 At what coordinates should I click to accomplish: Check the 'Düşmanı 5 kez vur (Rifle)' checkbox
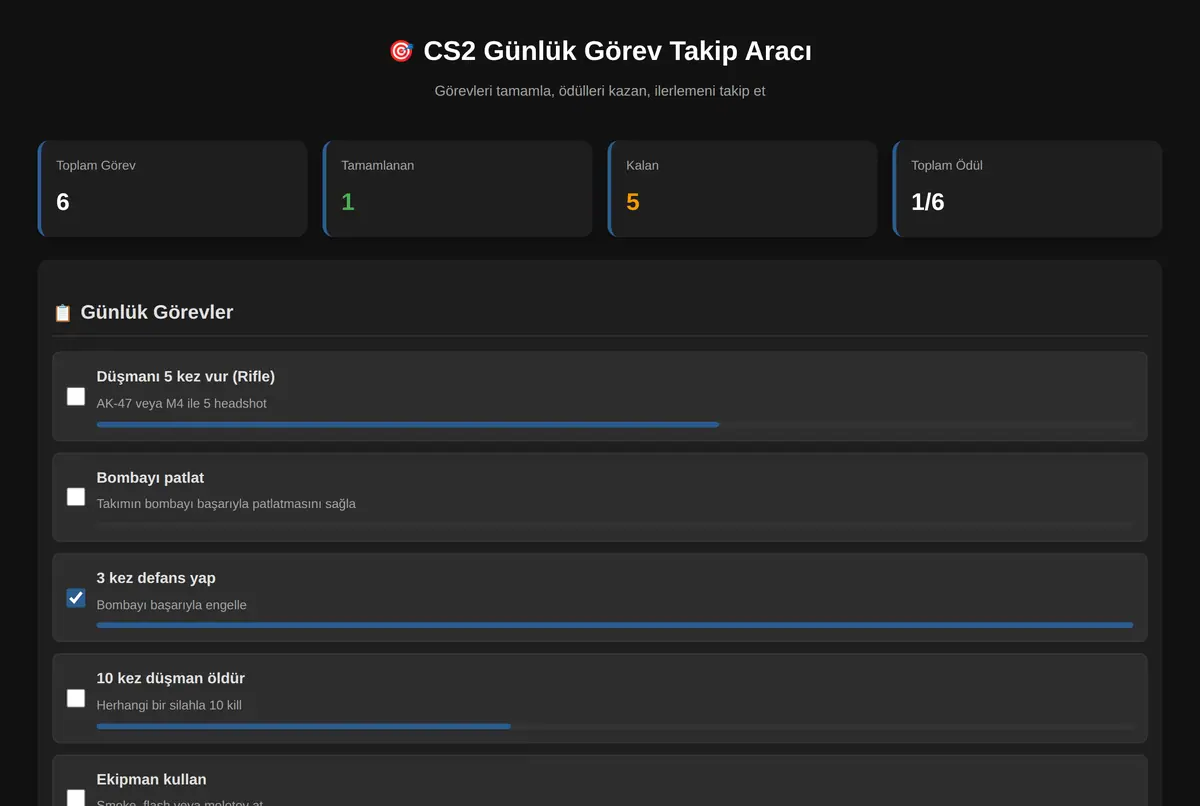coord(76,396)
